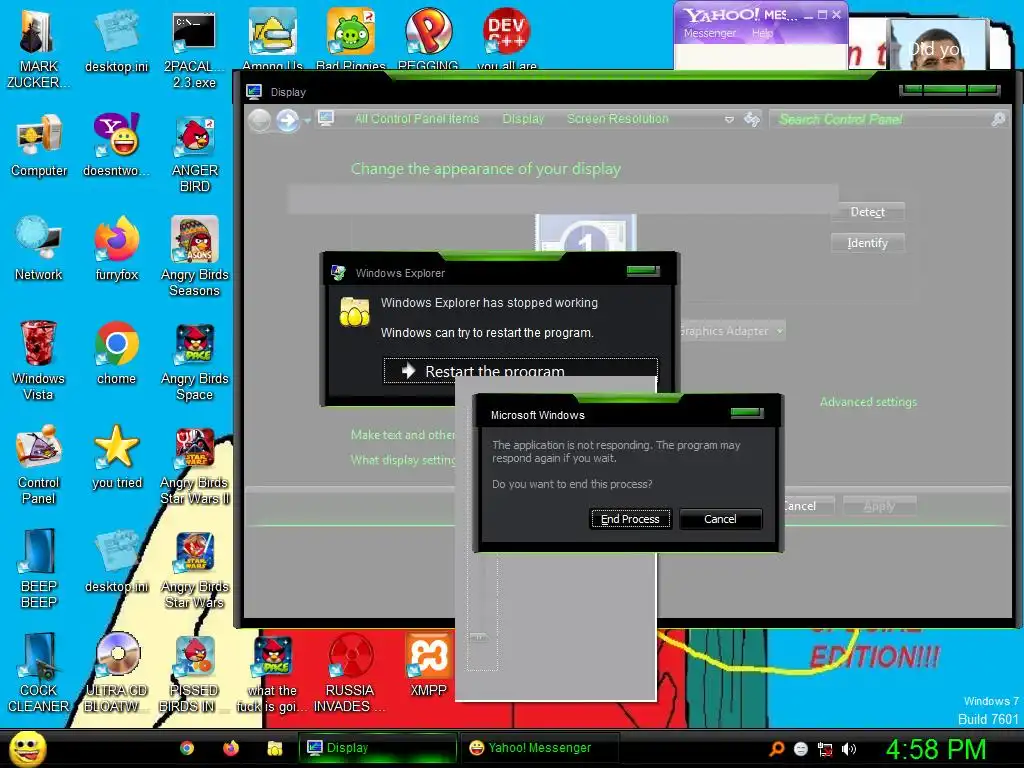Click the volume speaker tray icon
The height and width of the screenshot is (768, 1024).
[848, 749]
